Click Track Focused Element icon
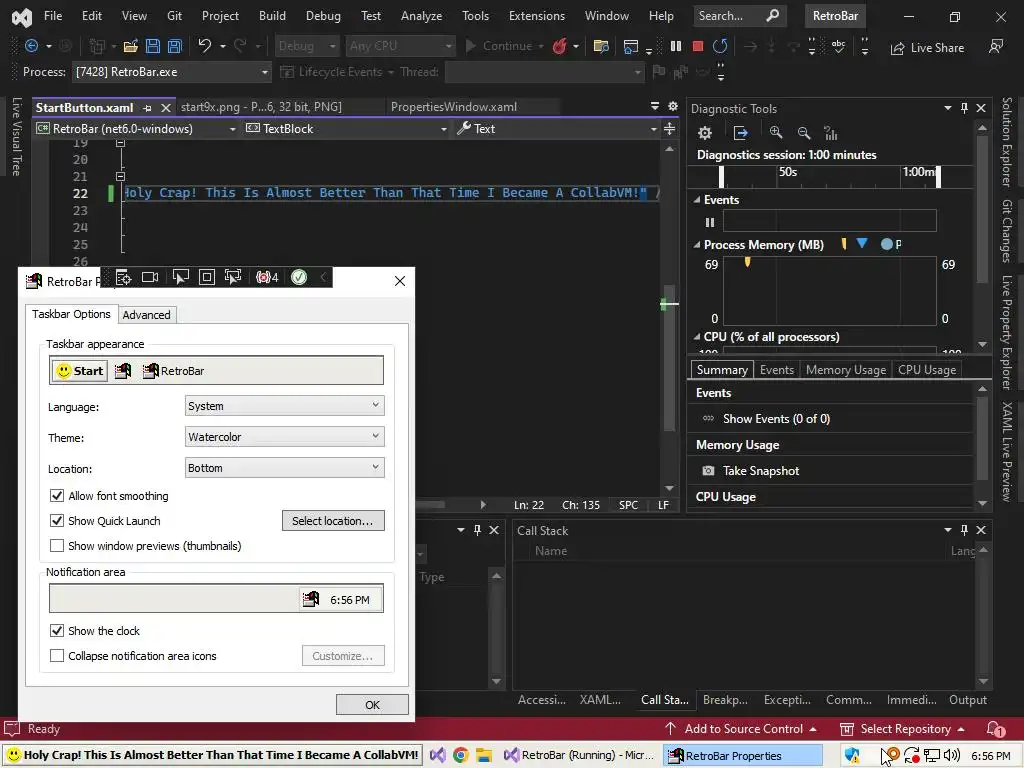 tap(232, 277)
